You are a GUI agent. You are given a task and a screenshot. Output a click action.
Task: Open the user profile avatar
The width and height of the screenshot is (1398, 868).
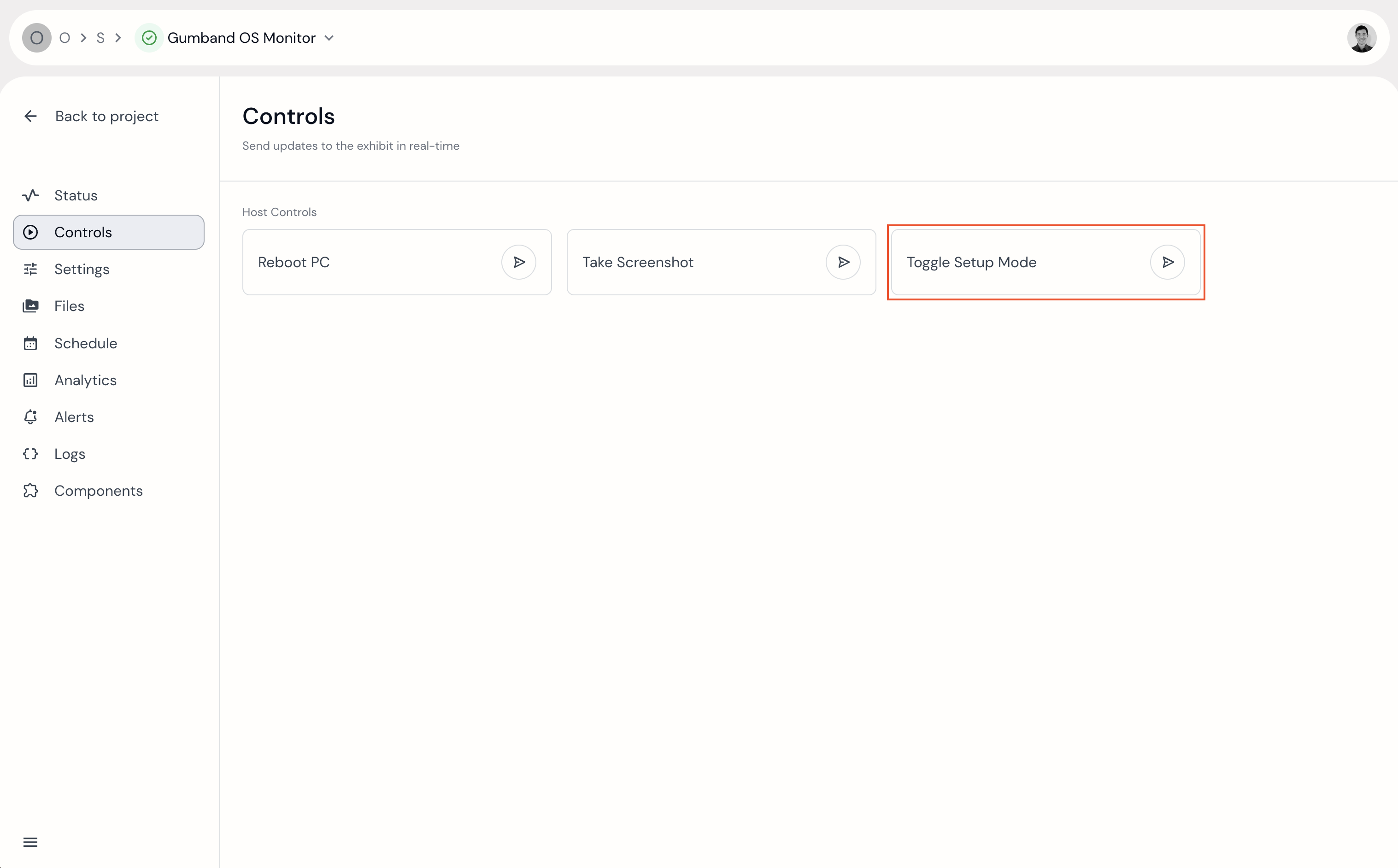[x=1361, y=38]
